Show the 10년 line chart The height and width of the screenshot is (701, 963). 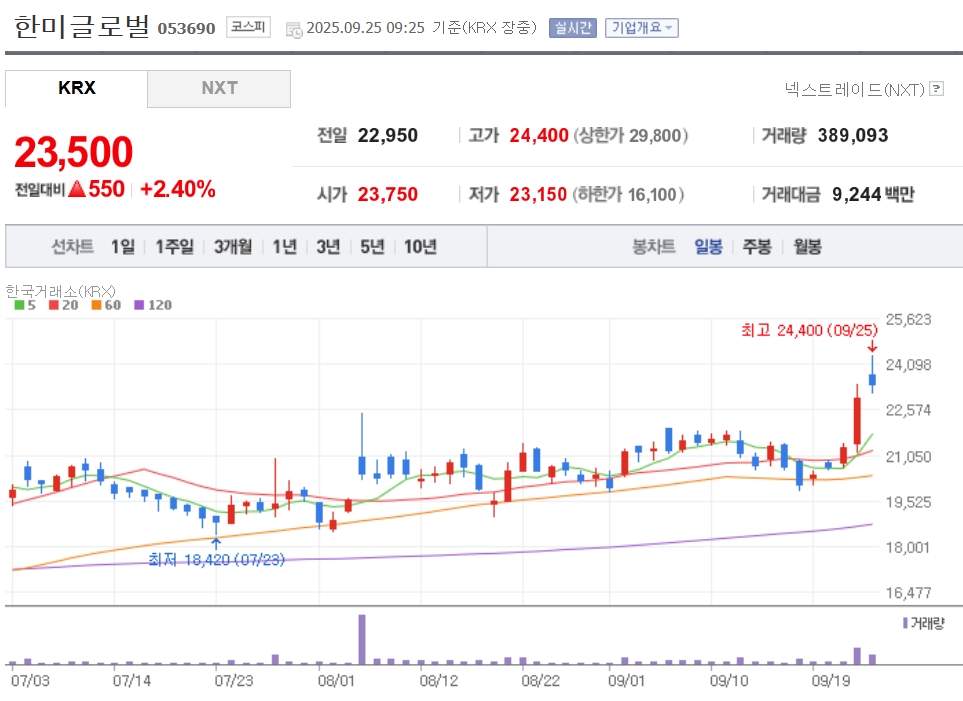coord(420,246)
